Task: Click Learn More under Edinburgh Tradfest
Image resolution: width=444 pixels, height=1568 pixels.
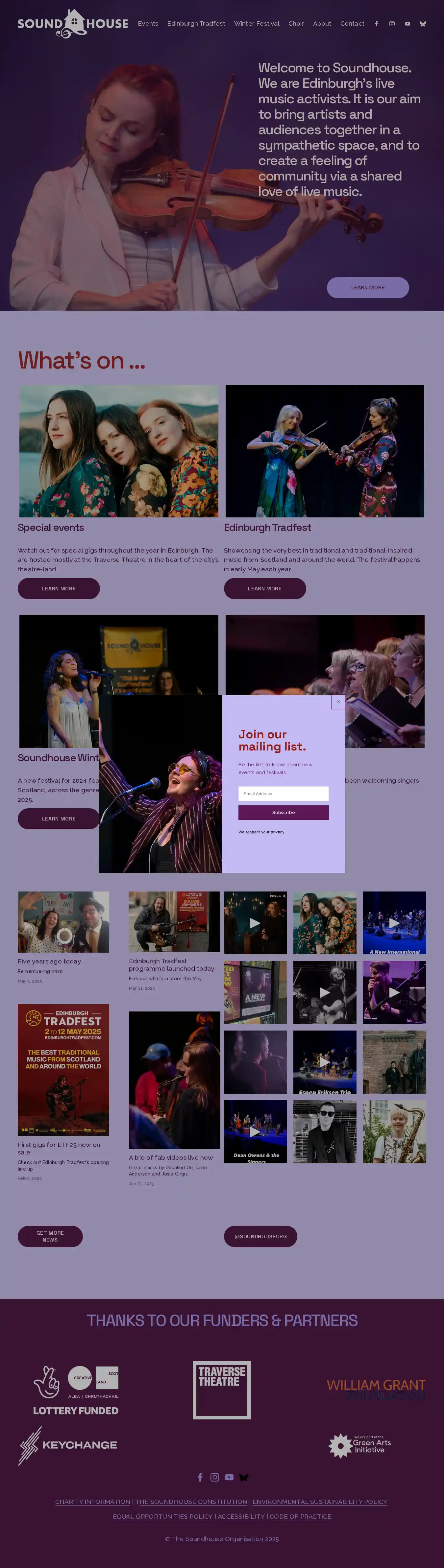Action: (265, 589)
